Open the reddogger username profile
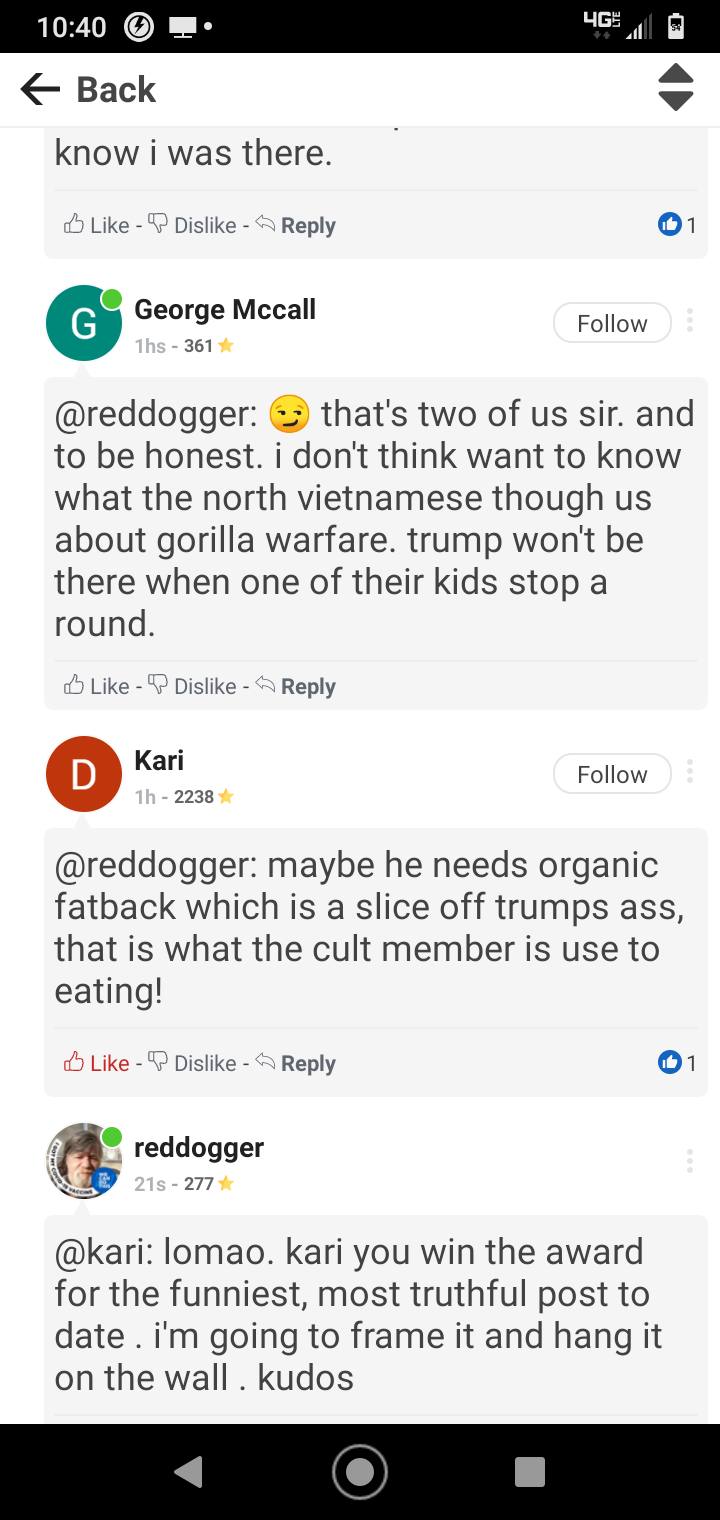720x1520 pixels. (199, 1147)
